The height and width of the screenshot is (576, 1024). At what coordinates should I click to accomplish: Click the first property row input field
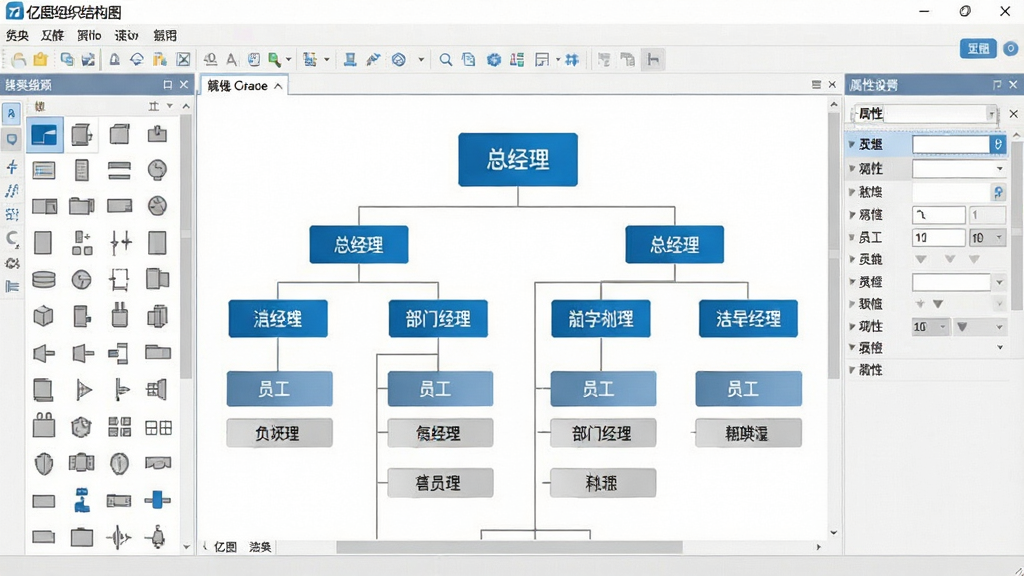click(951, 145)
